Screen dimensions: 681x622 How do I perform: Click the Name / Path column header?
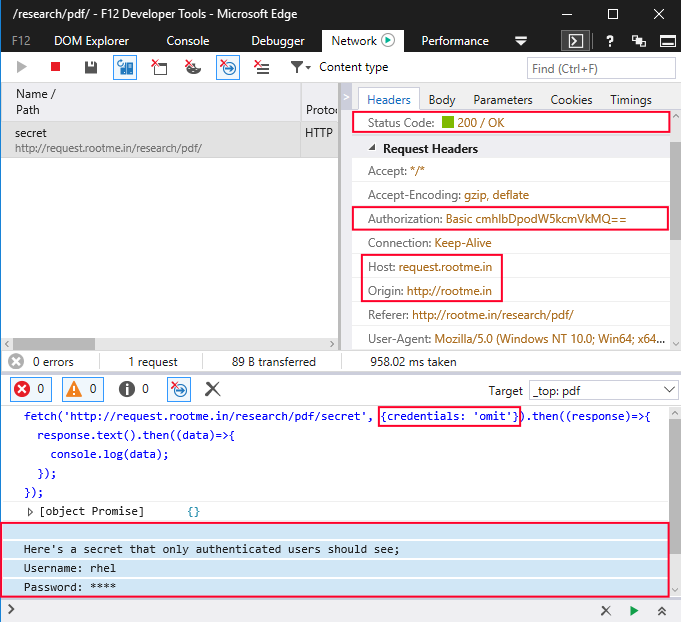click(x=151, y=102)
